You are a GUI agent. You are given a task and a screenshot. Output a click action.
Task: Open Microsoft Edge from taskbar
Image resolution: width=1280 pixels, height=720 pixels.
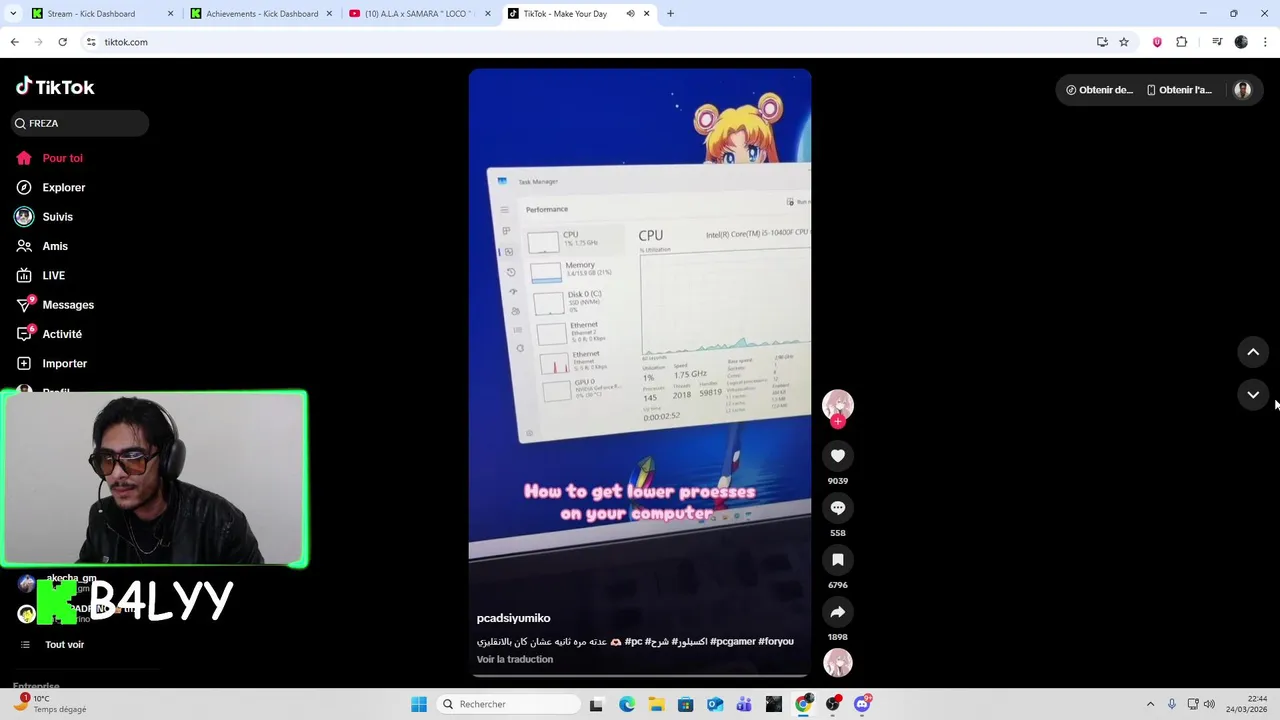coord(626,704)
